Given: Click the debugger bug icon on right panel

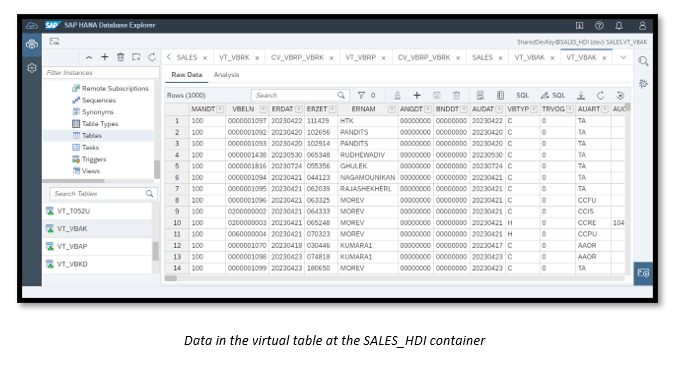Looking at the screenshot, I should pyautogui.click(x=643, y=84).
